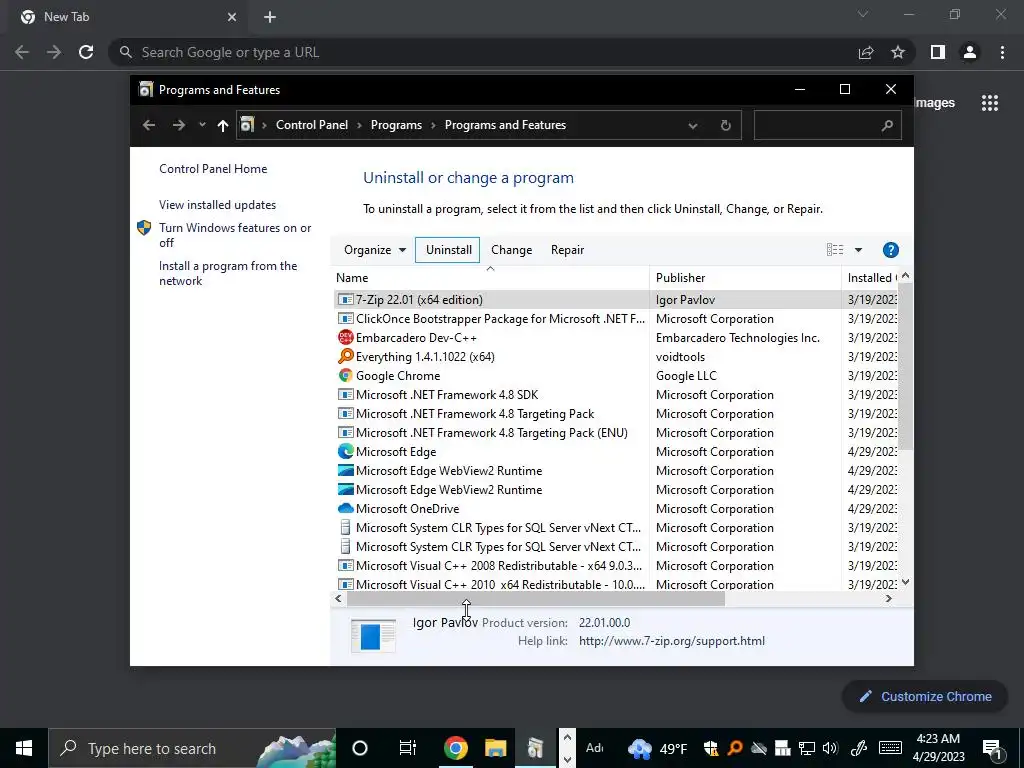This screenshot has height=768, width=1024.
Task: Open Task View on the taskbar
Action: coord(408,748)
